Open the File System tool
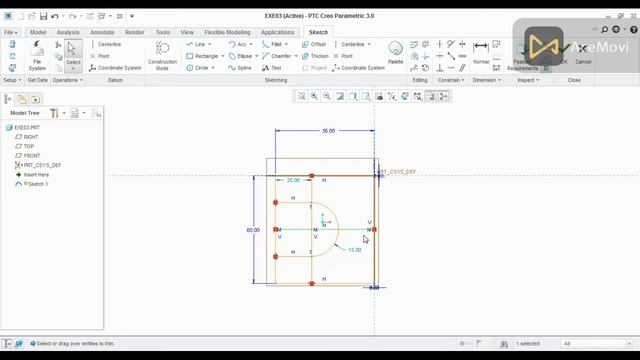Viewport: 640px width, 360px height. (37, 56)
